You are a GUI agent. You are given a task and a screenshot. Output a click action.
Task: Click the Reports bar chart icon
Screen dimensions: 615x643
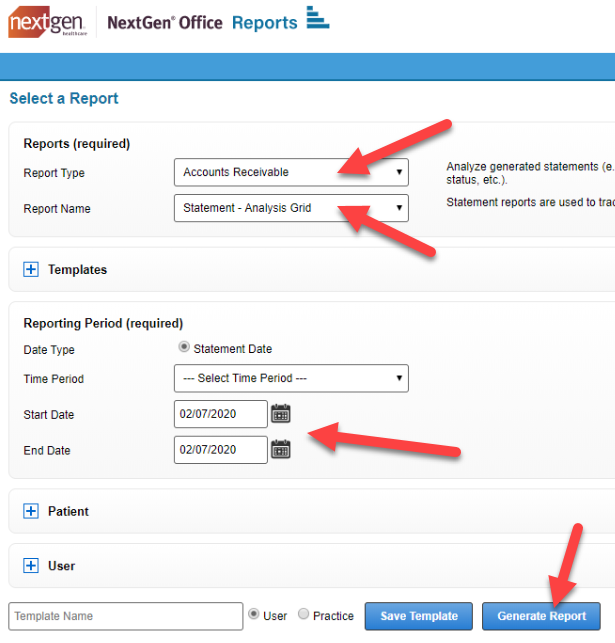pyautogui.click(x=317, y=17)
